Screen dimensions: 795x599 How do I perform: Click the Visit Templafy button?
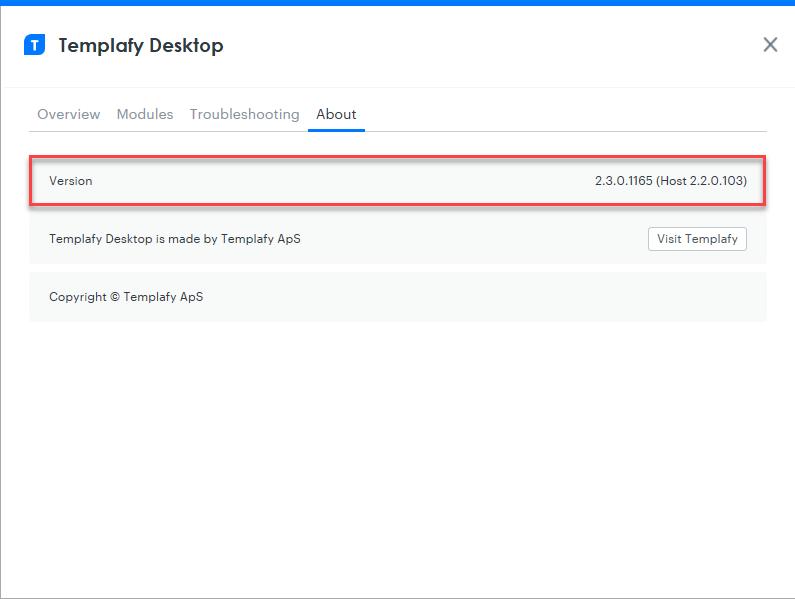[697, 239]
